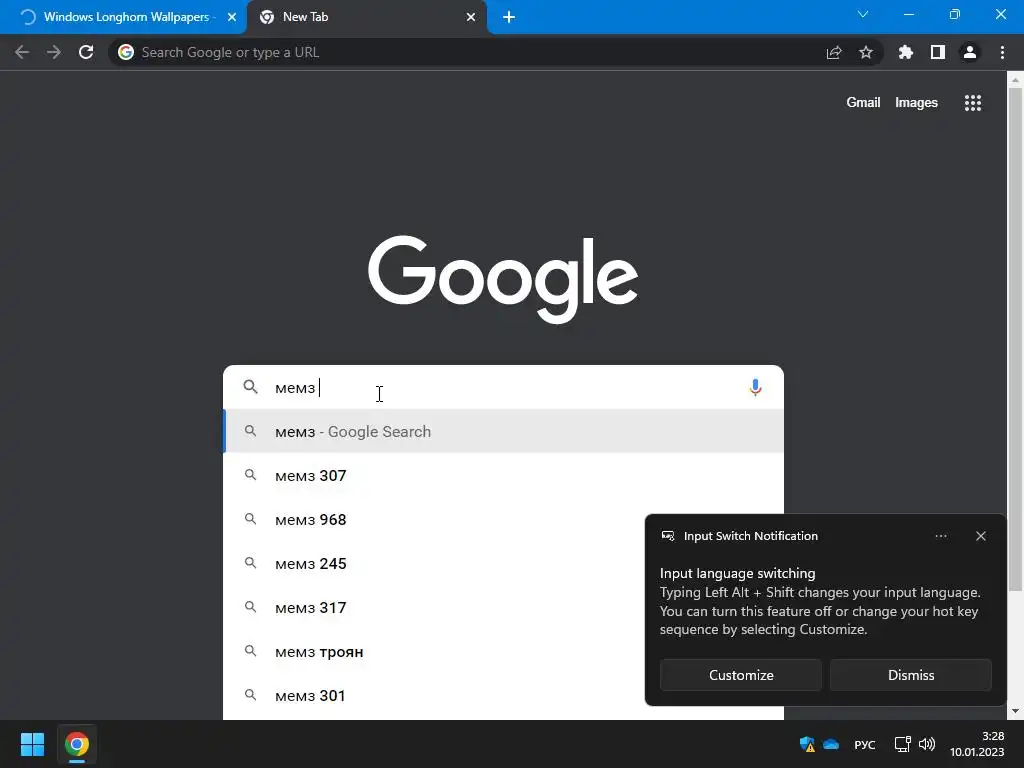This screenshot has width=1024, height=768.
Task: Expand the tab search chevron
Action: point(863,14)
